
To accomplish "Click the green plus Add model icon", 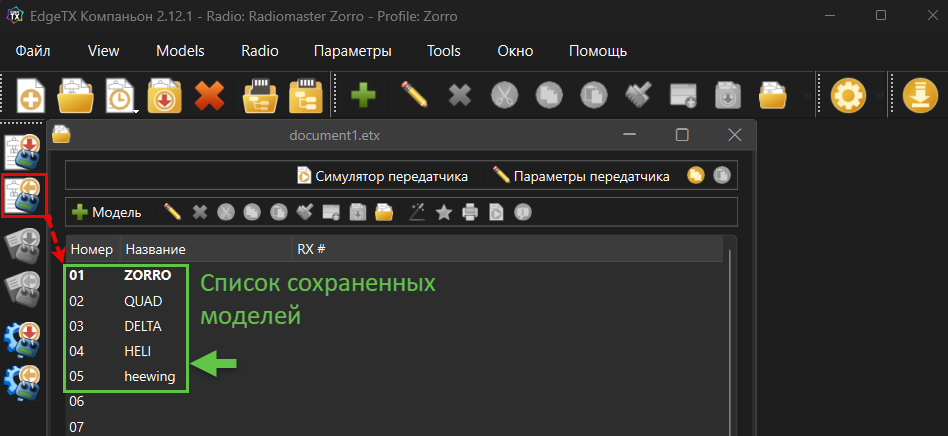I will coord(363,95).
